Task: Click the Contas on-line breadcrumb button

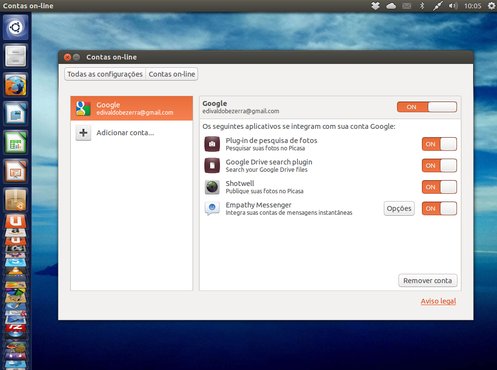Action: (x=172, y=74)
